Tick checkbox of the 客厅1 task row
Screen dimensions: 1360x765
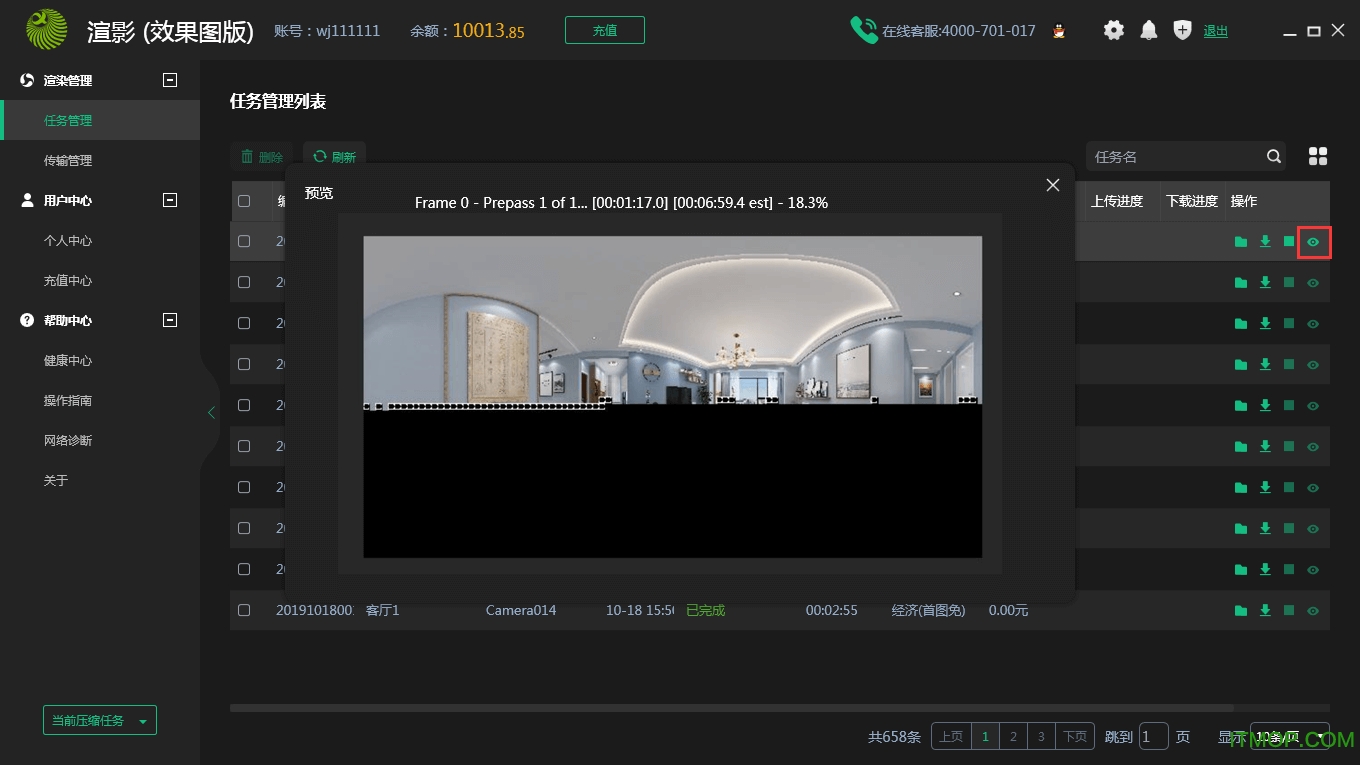[x=244, y=610]
